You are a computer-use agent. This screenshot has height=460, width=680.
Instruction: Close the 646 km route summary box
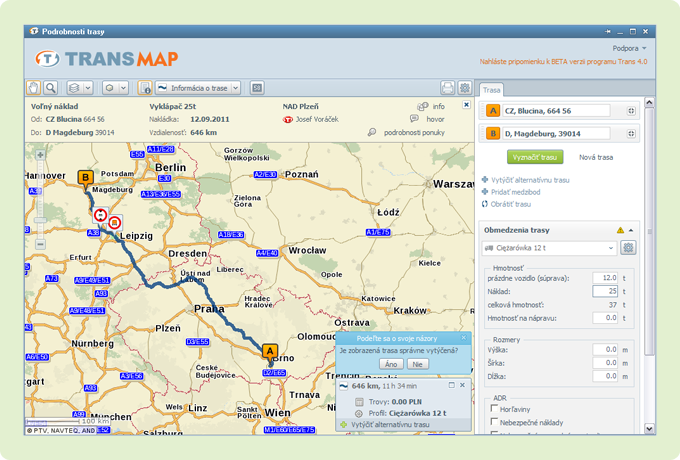click(462, 385)
